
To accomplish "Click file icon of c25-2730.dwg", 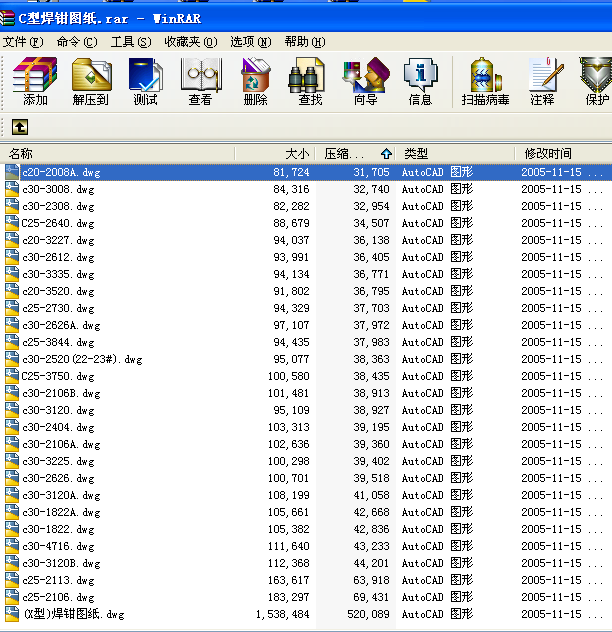I will [x=12, y=308].
